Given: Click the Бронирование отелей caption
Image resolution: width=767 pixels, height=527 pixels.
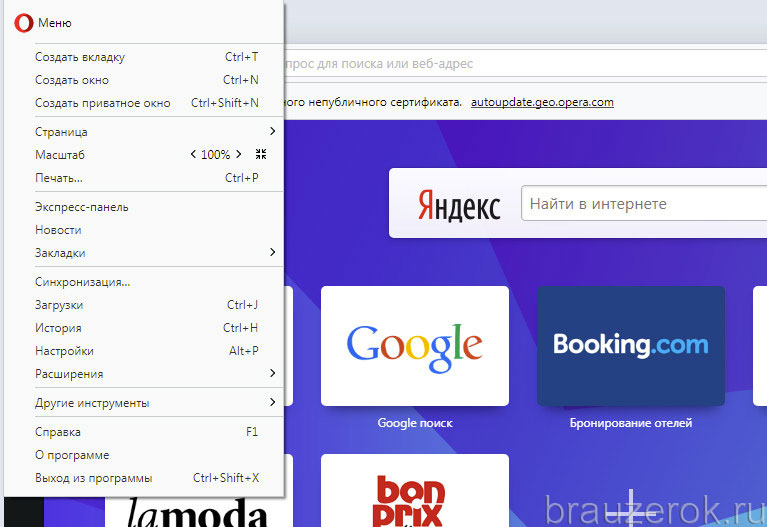Looking at the screenshot, I should click(x=631, y=423).
